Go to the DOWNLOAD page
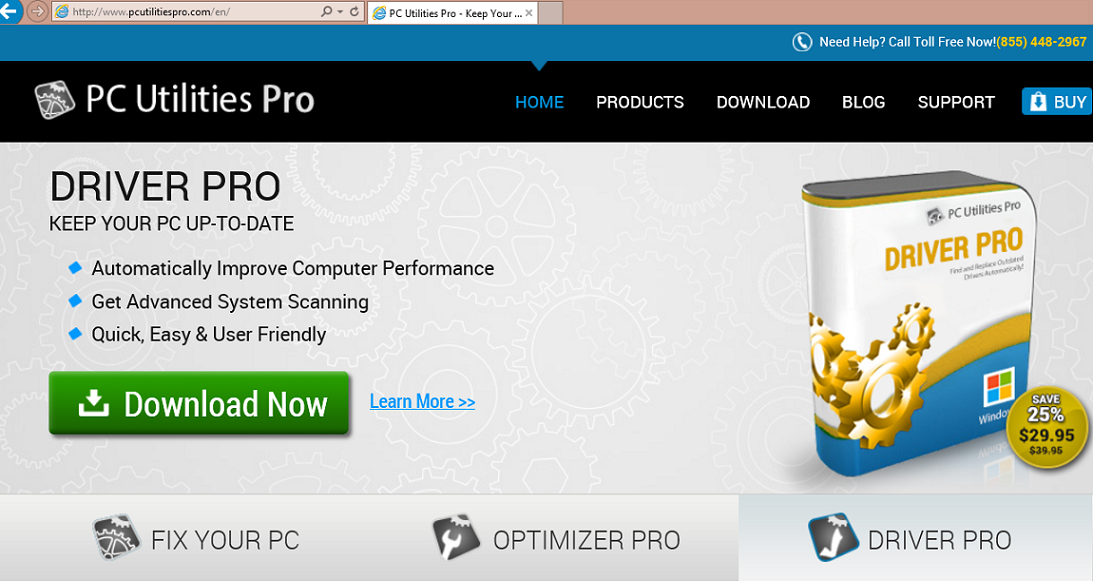The image size is (1093, 581). [763, 103]
